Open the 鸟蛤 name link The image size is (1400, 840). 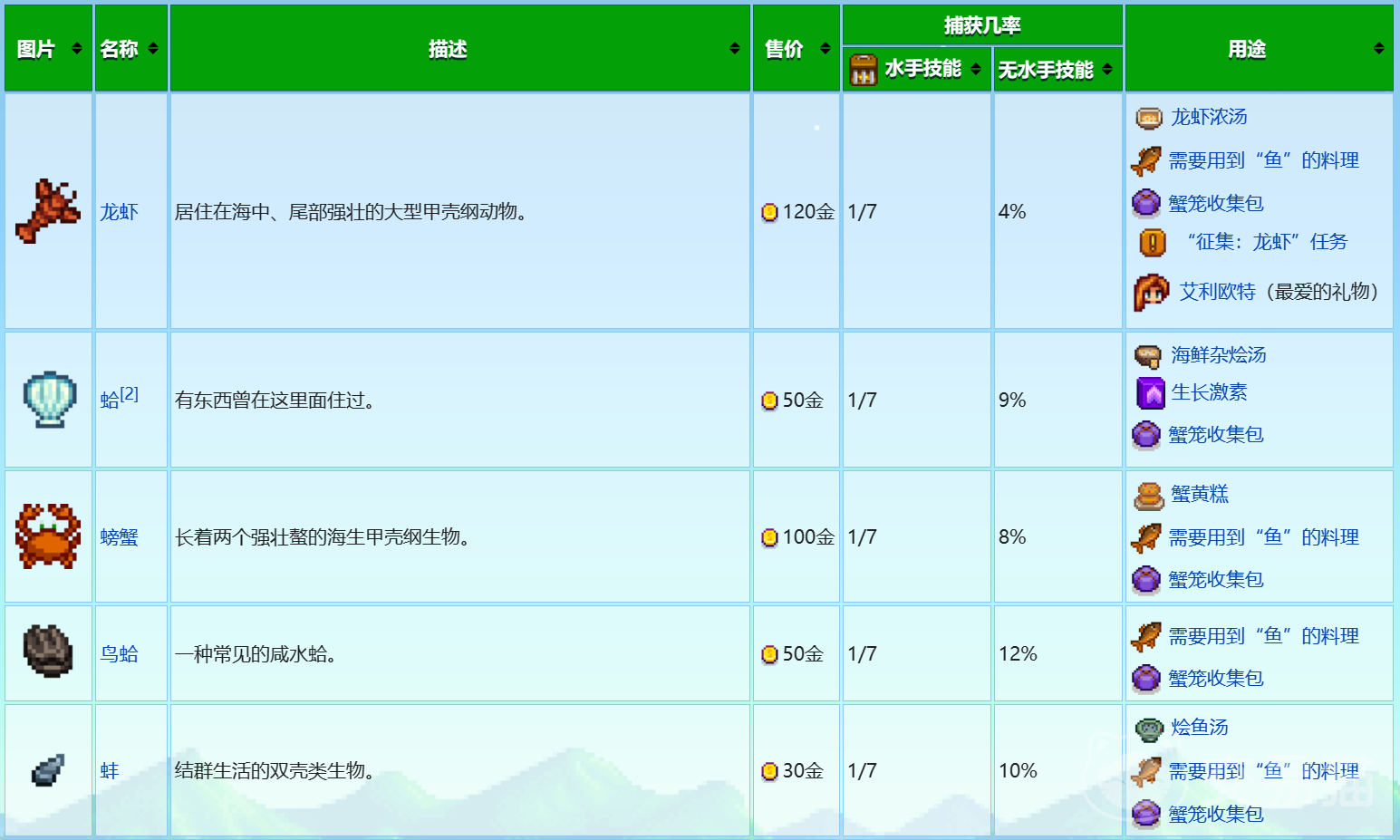[x=120, y=654]
